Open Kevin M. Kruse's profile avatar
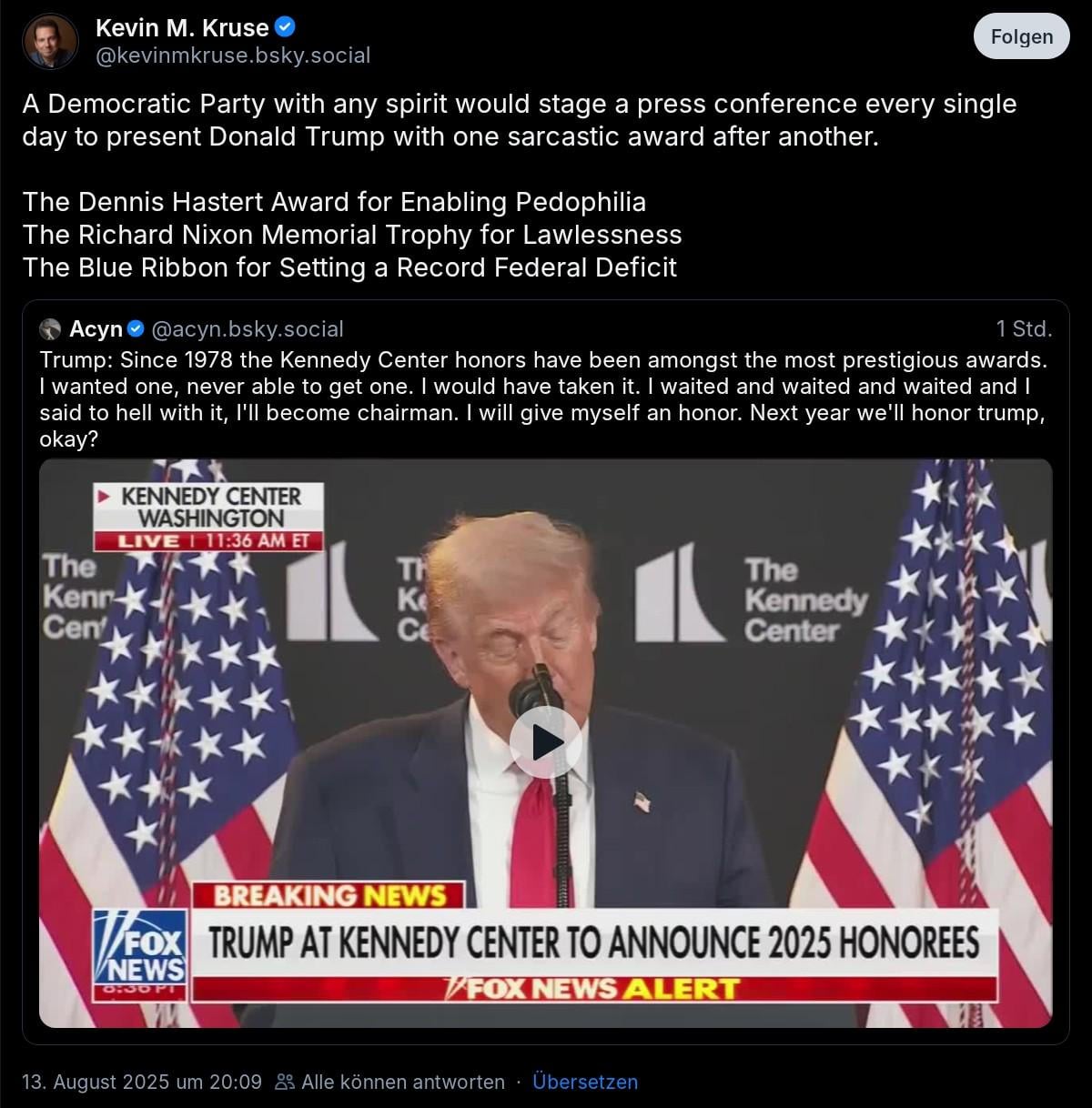The height and width of the screenshot is (1108, 1092). click(x=50, y=41)
